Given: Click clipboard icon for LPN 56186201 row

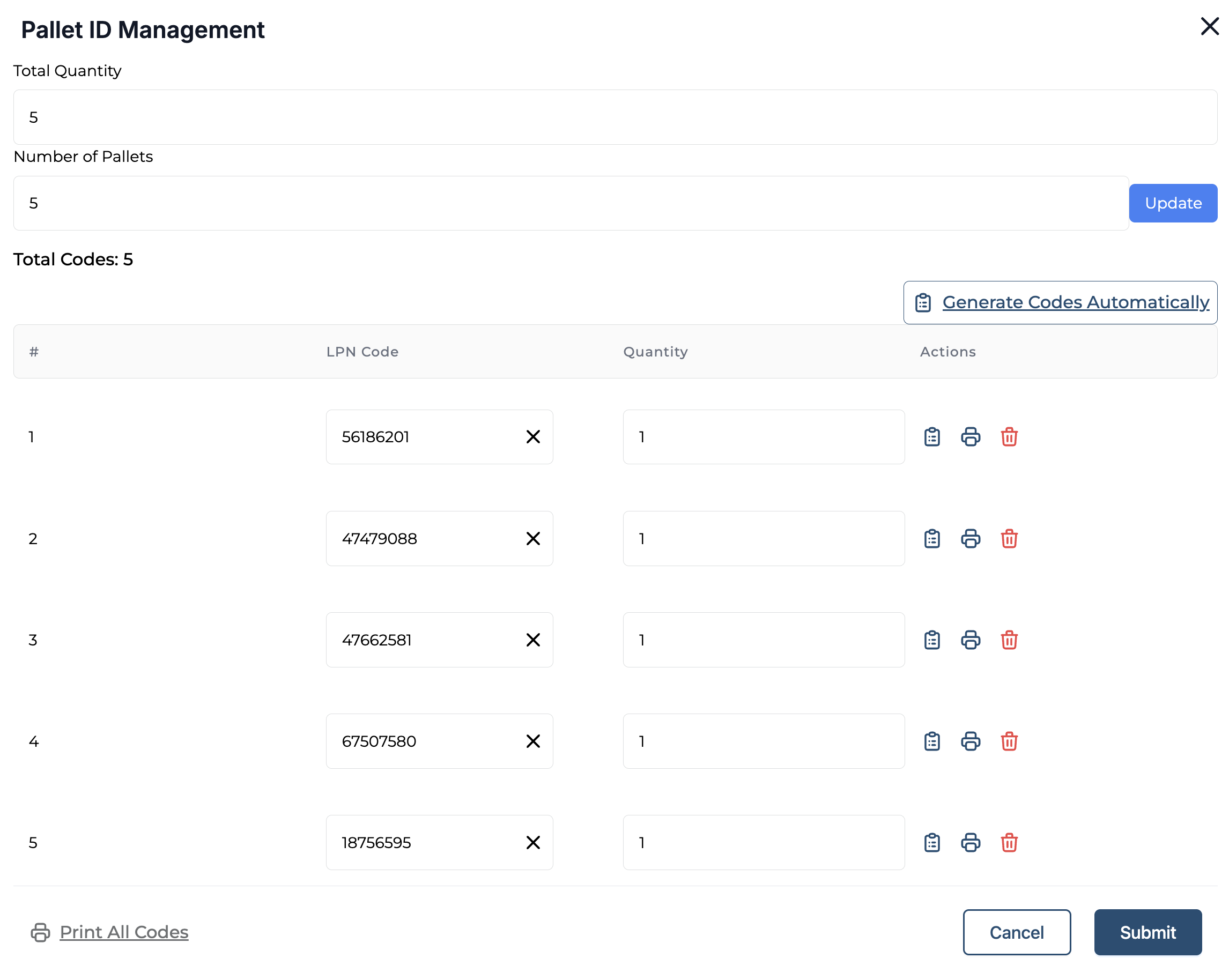Looking at the screenshot, I should click(x=932, y=437).
